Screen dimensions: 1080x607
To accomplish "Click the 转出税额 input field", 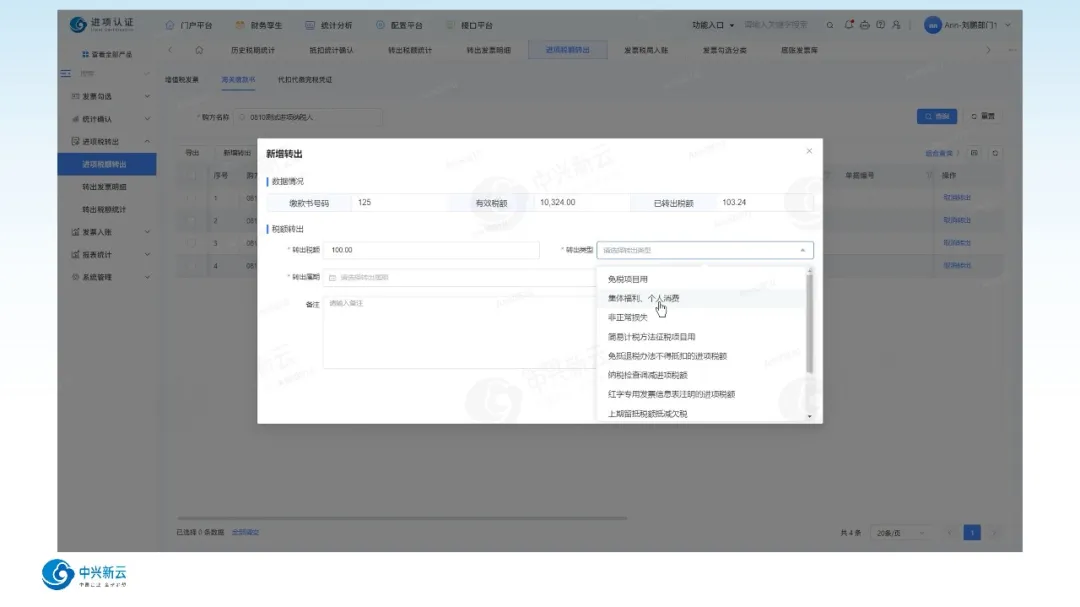I will click(431, 250).
